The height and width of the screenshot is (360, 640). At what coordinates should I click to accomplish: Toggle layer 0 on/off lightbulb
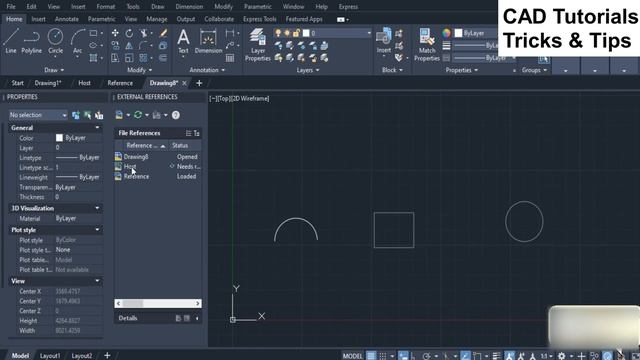pos(278,33)
